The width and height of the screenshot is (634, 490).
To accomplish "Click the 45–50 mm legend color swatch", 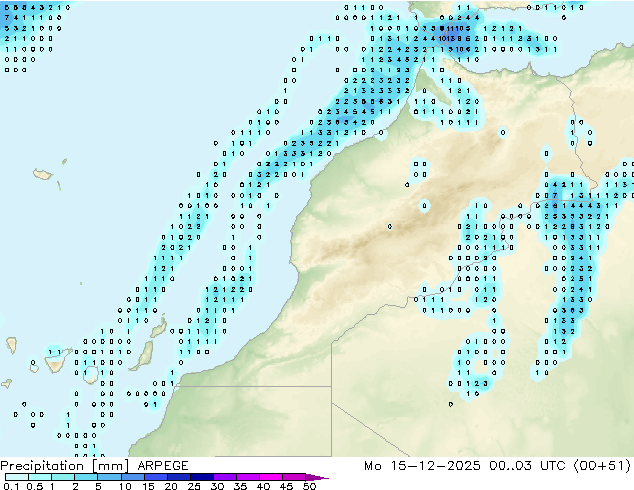I will 294,477.
